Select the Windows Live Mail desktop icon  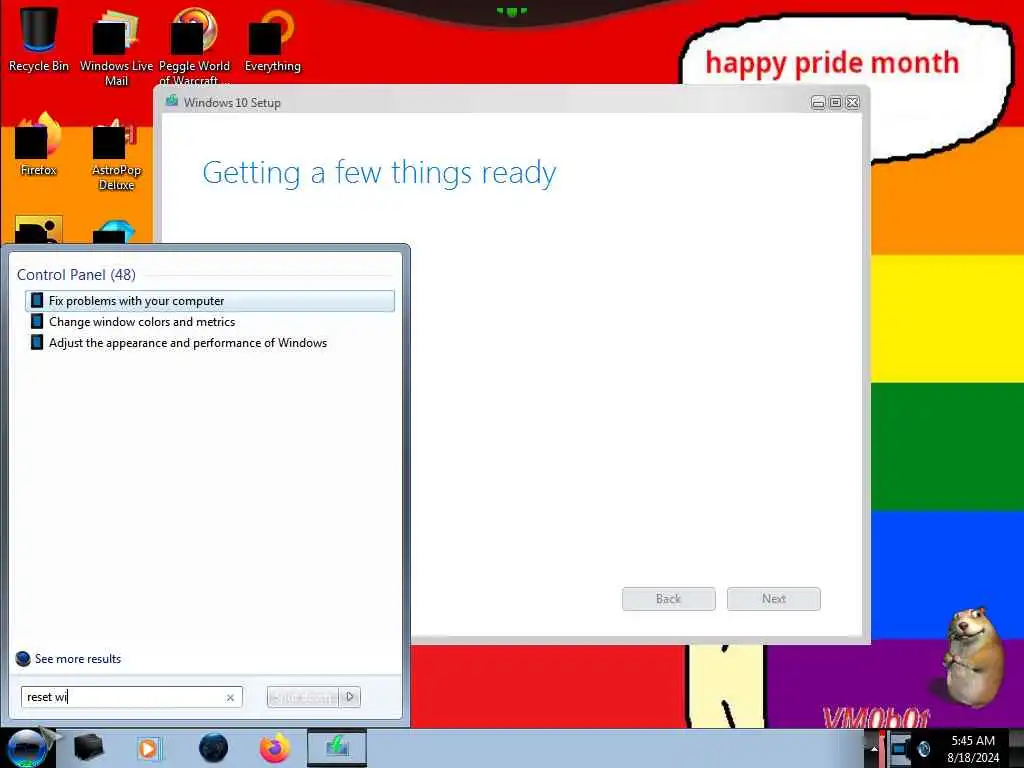click(116, 47)
